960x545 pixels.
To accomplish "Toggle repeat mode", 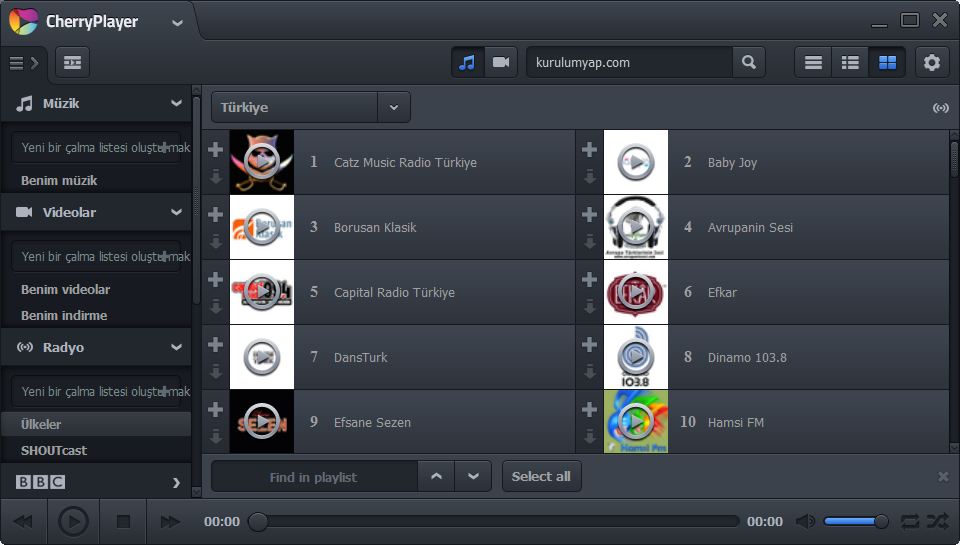I will (910, 522).
